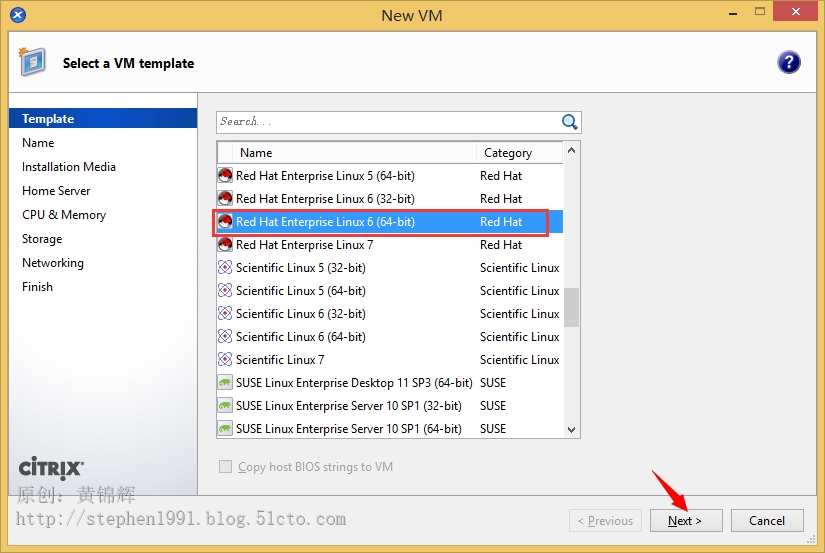Click Scientific Linux 5 (64-bit) icon
Viewport: 825px width, 553px height.
tap(225, 290)
